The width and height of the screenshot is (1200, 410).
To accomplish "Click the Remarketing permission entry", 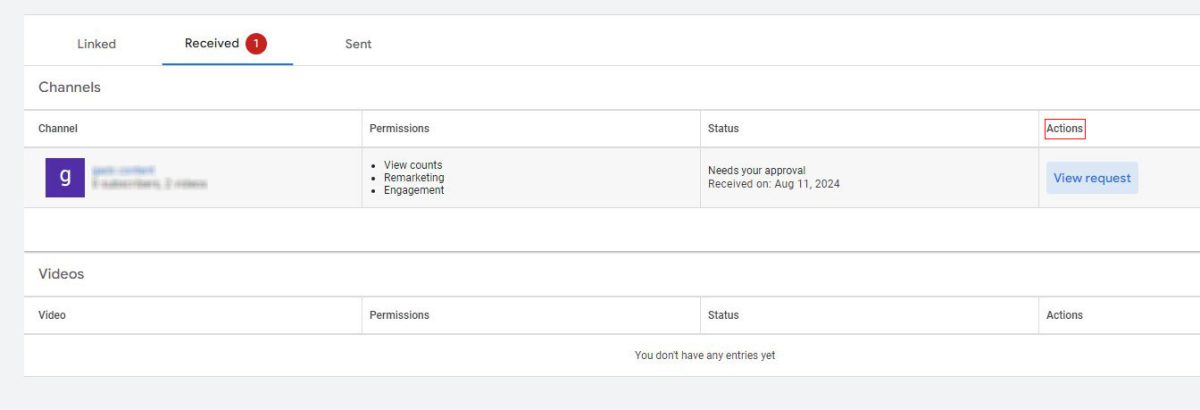I will [x=414, y=178].
